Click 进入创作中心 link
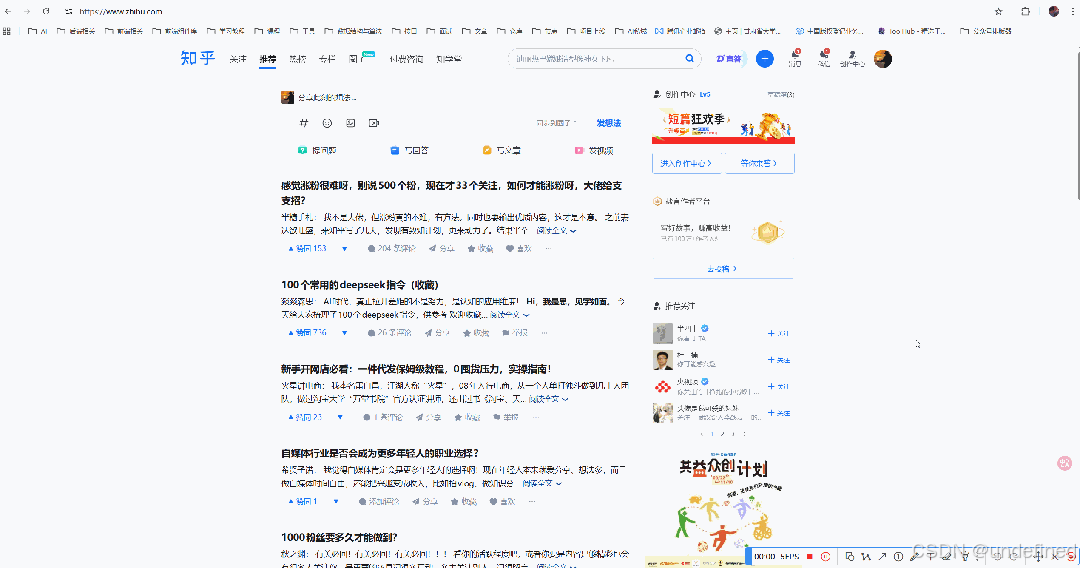The height and width of the screenshot is (568, 1080). 686,163
